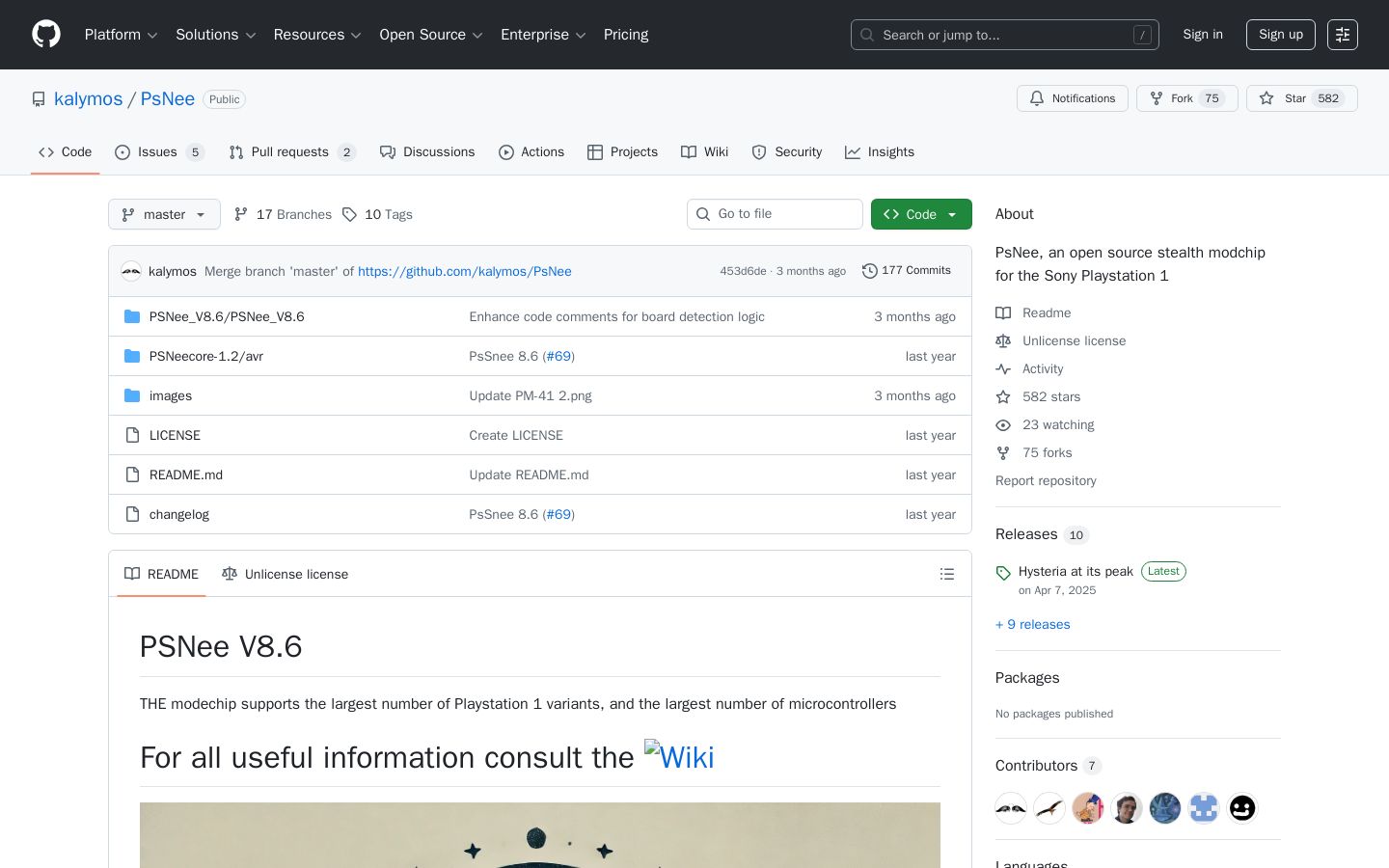Click the GitHub logo icon

click(46, 35)
